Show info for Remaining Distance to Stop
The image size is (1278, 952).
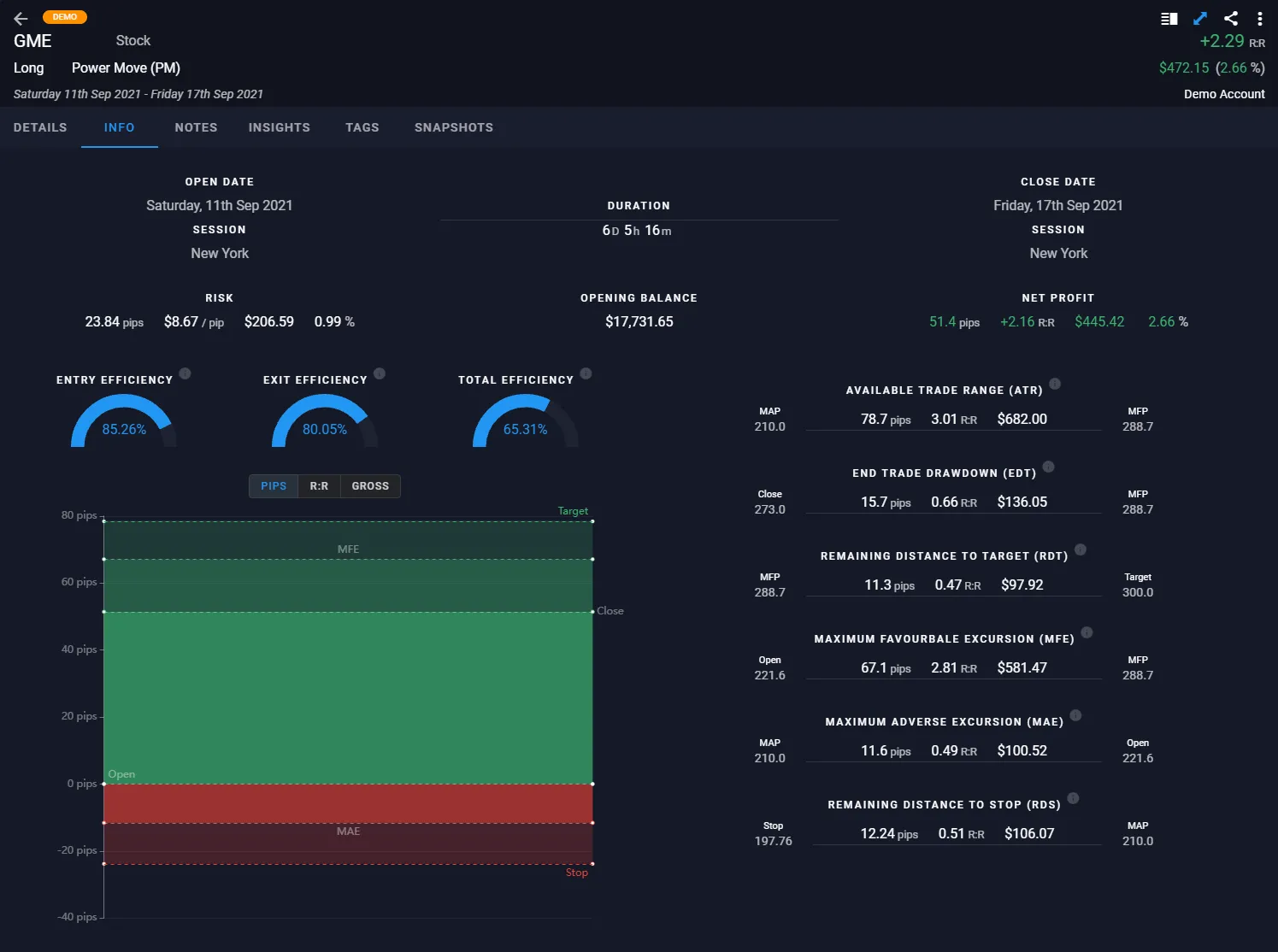1074,798
